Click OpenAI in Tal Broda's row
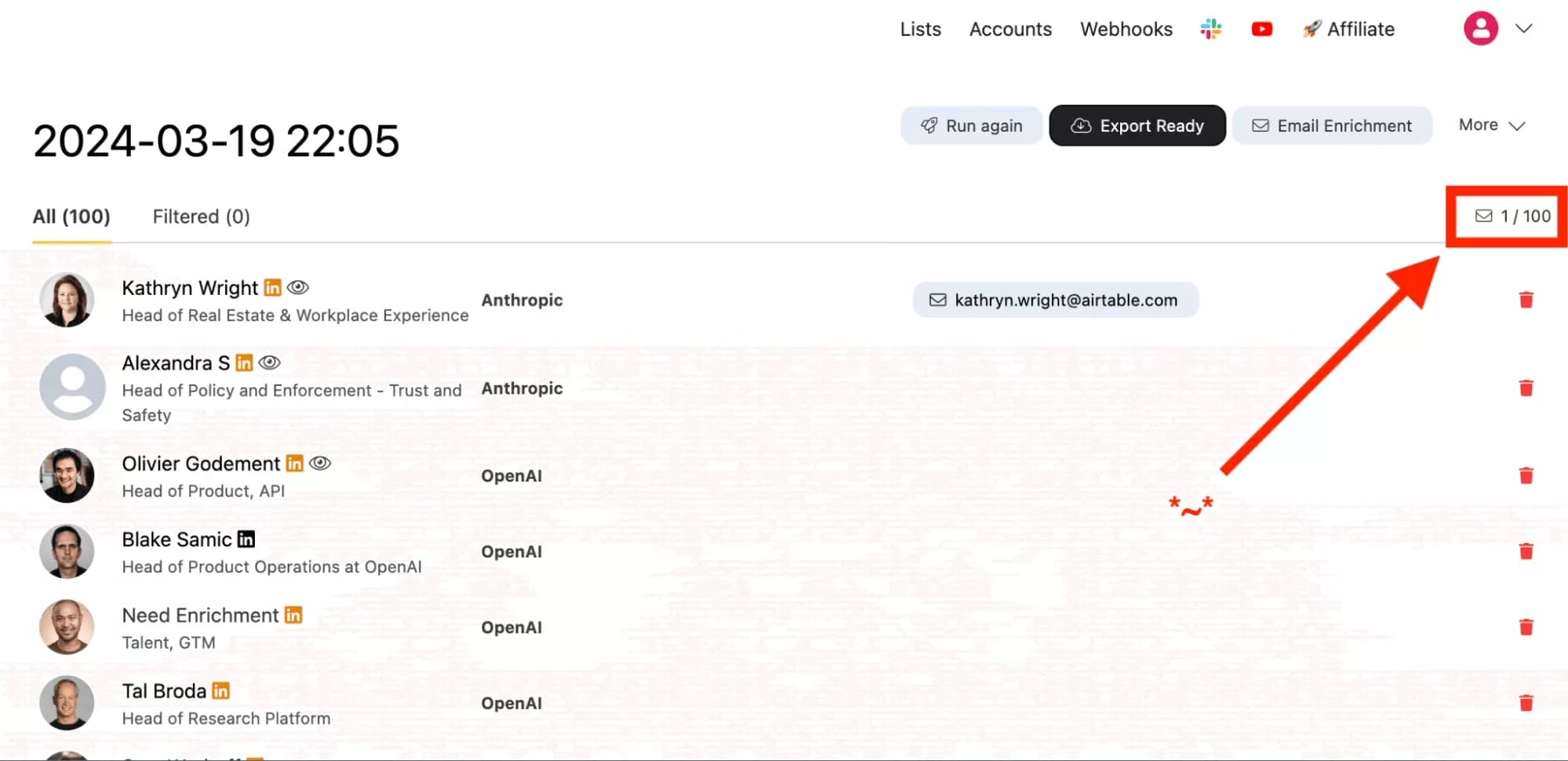The height and width of the screenshot is (761, 1568). click(x=511, y=703)
